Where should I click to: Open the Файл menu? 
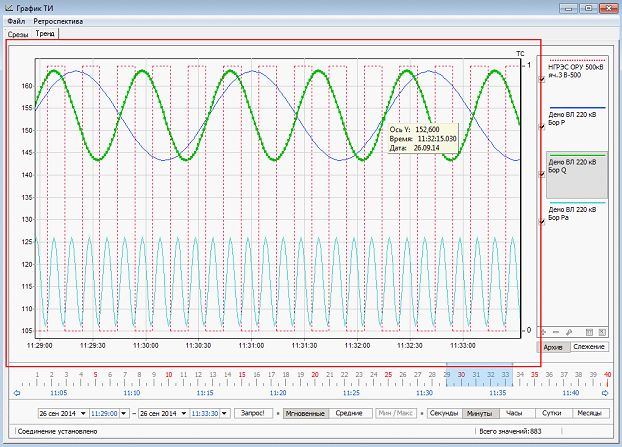pyautogui.click(x=16, y=21)
